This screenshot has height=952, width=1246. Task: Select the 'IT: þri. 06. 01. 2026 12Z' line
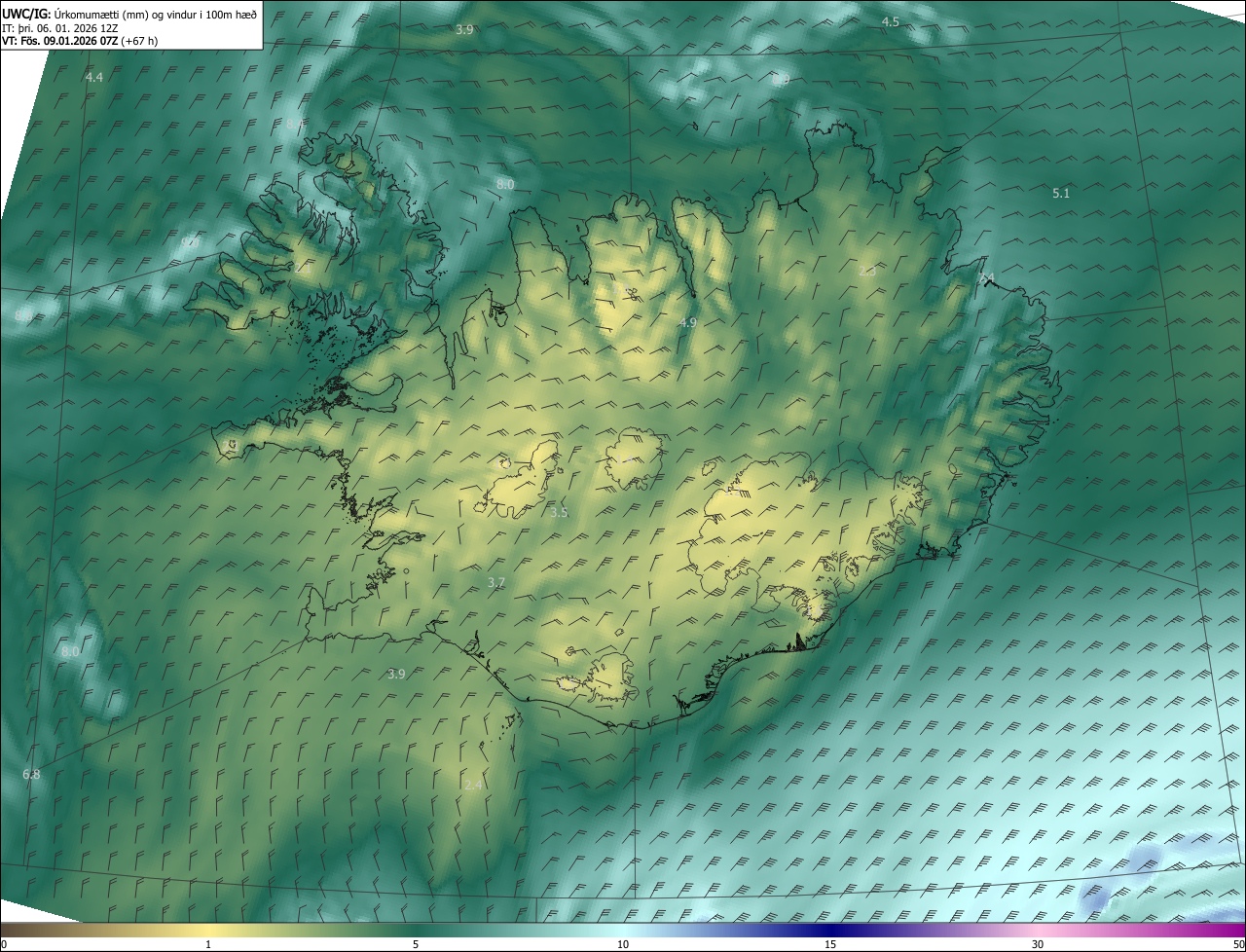[60, 28]
